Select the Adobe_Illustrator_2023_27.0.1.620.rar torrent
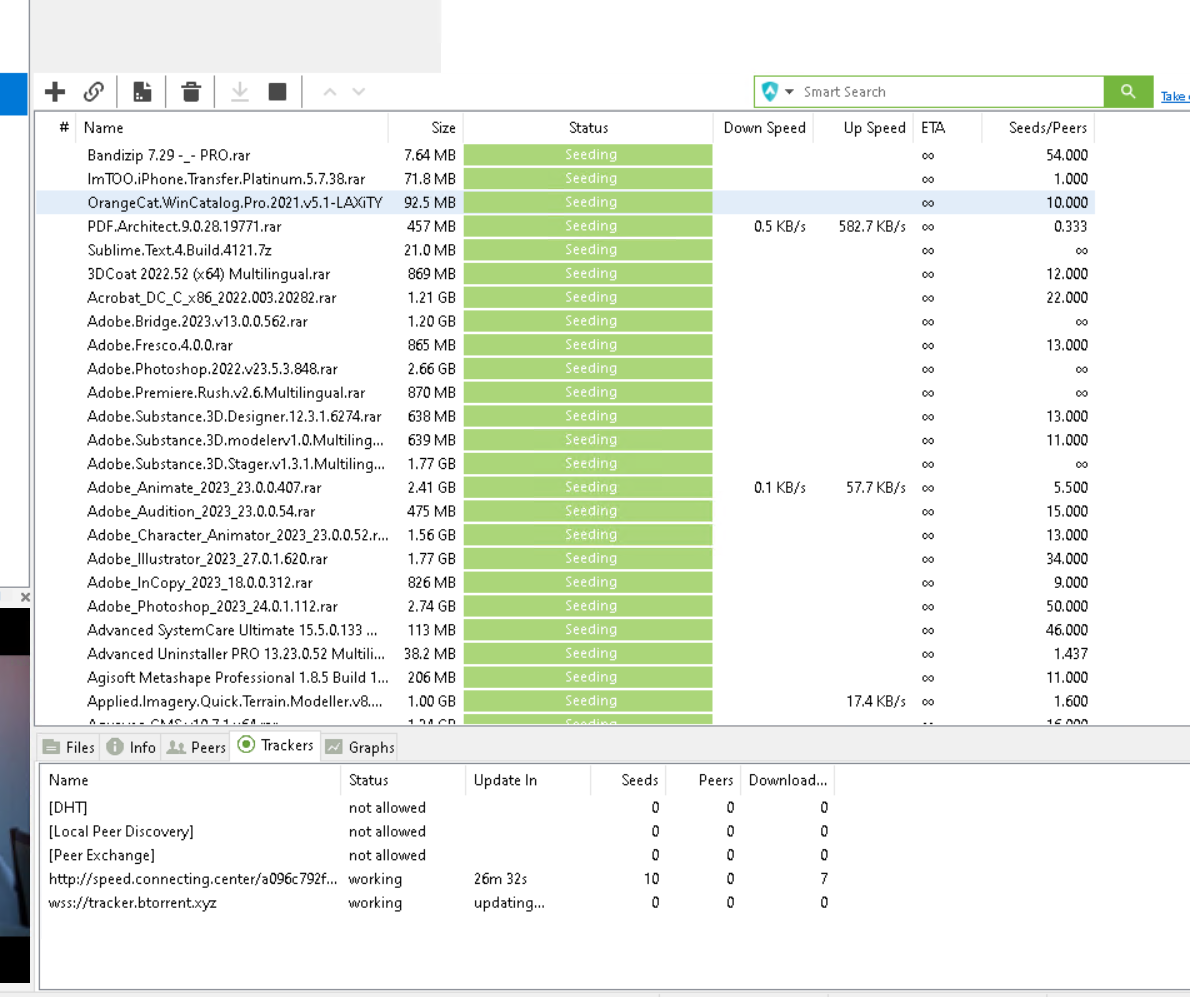 pos(207,559)
